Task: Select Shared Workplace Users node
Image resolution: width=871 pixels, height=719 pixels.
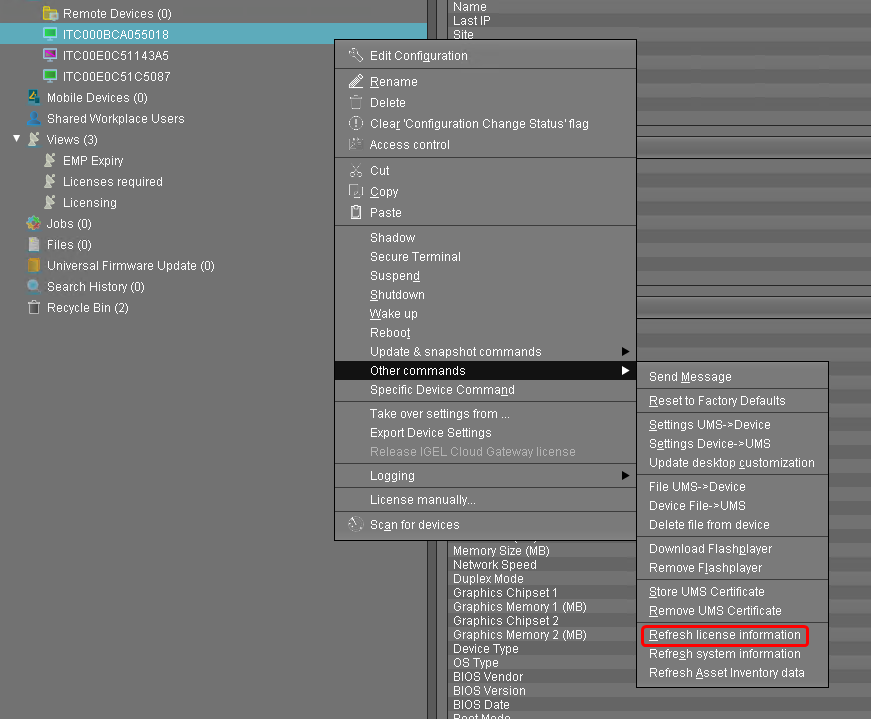Action: click(x=115, y=119)
